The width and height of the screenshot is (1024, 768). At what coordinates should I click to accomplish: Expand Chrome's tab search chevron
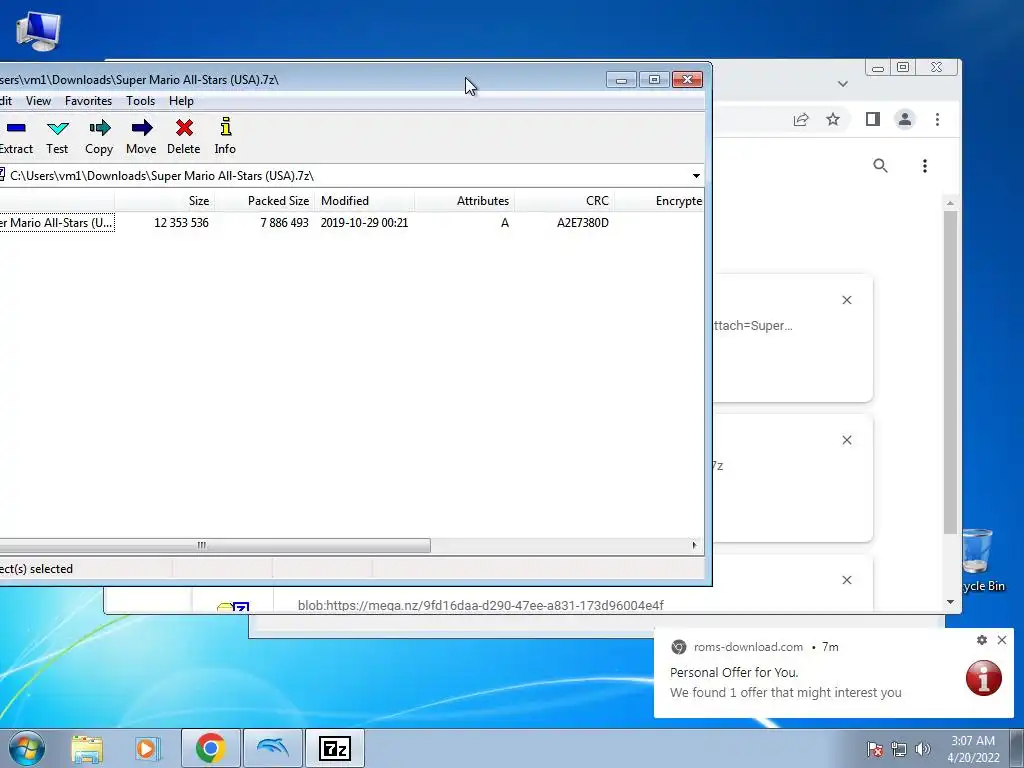[842, 84]
